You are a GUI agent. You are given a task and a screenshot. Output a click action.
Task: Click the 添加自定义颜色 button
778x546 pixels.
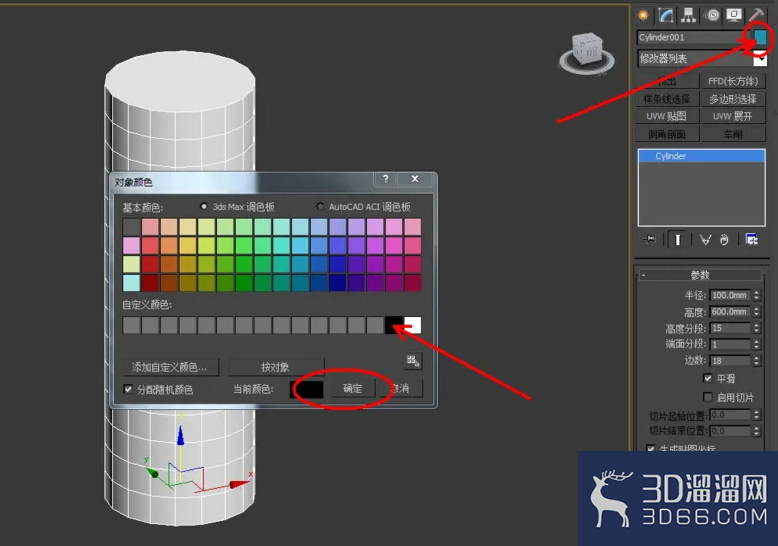(169, 367)
